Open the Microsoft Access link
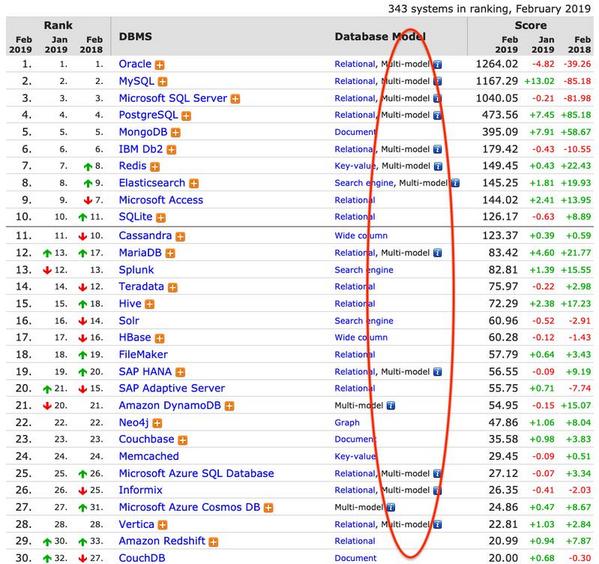This screenshot has width=599, height=564. (161, 200)
